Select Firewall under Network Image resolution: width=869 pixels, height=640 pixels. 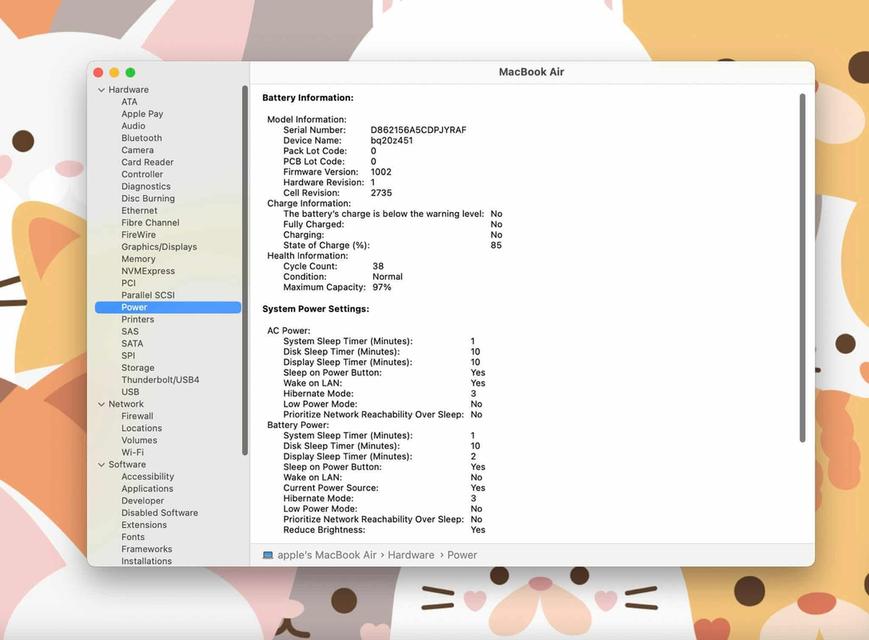(x=137, y=416)
